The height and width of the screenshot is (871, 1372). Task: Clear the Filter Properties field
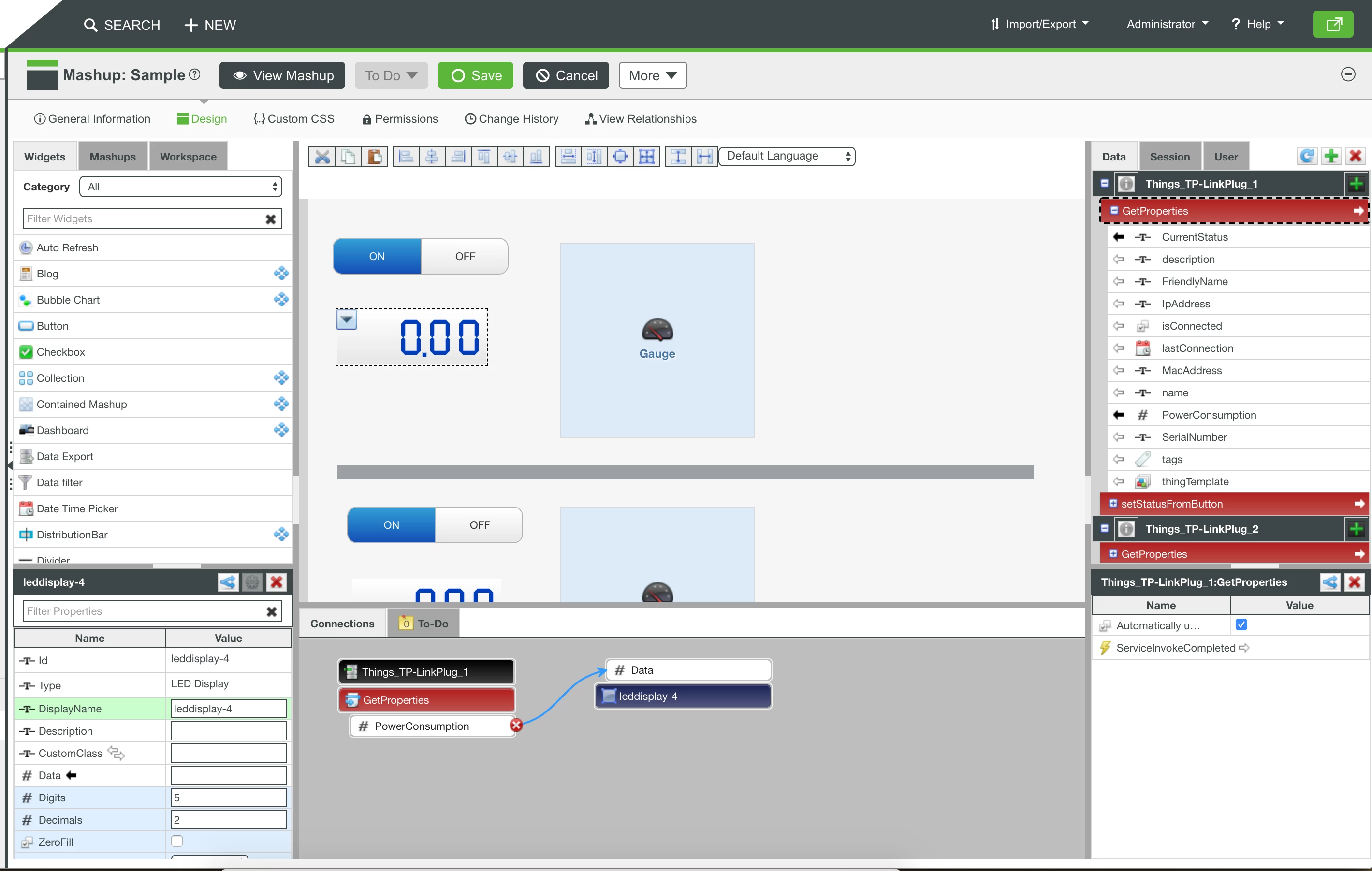271,612
